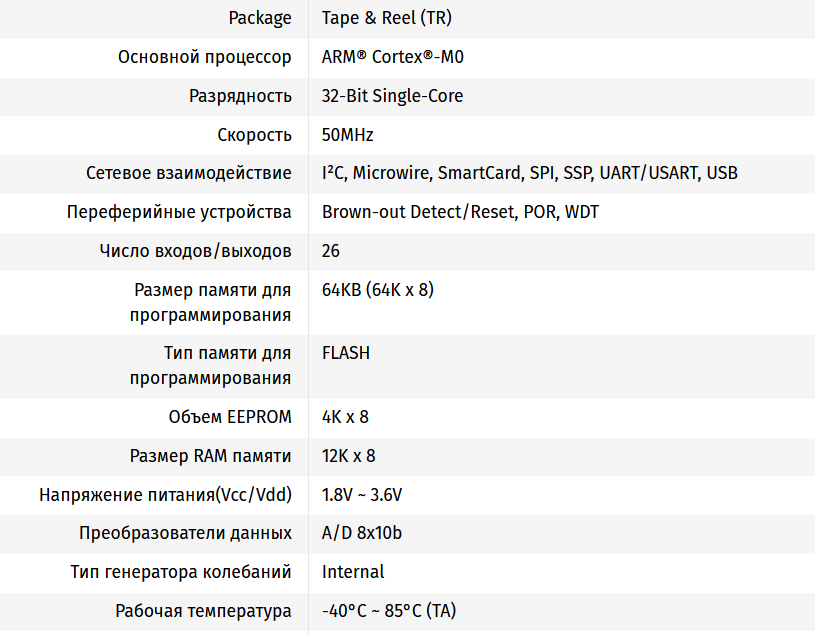Click the 'ARM® Cortex®-M0' value
The width and height of the screenshot is (815, 635).
[392, 57]
